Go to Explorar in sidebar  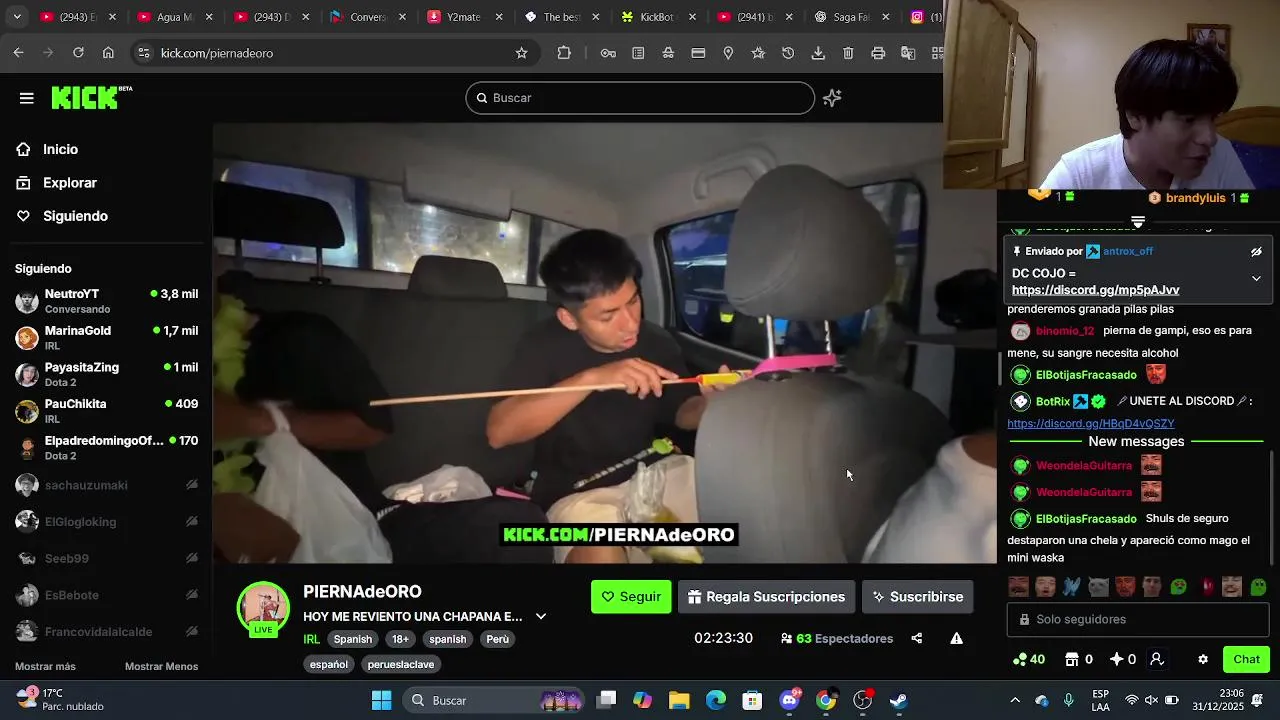(x=69, y=183)
